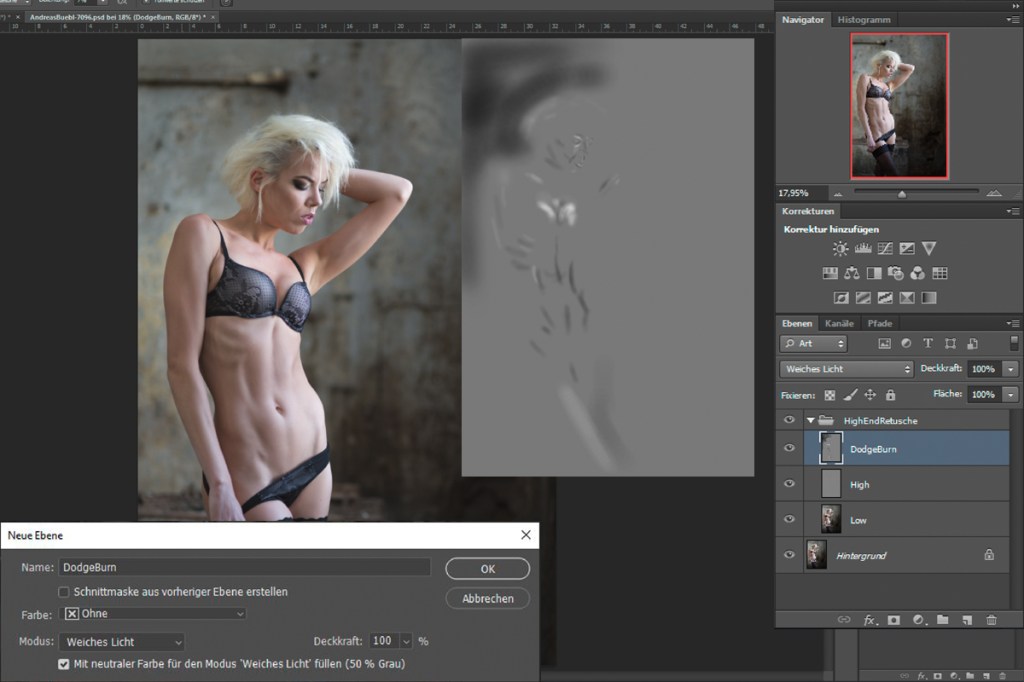Image resolution: width=1024 pixels, height=682 pixels.
Task: Switch to the Kanäle tab
Action: 839,323
